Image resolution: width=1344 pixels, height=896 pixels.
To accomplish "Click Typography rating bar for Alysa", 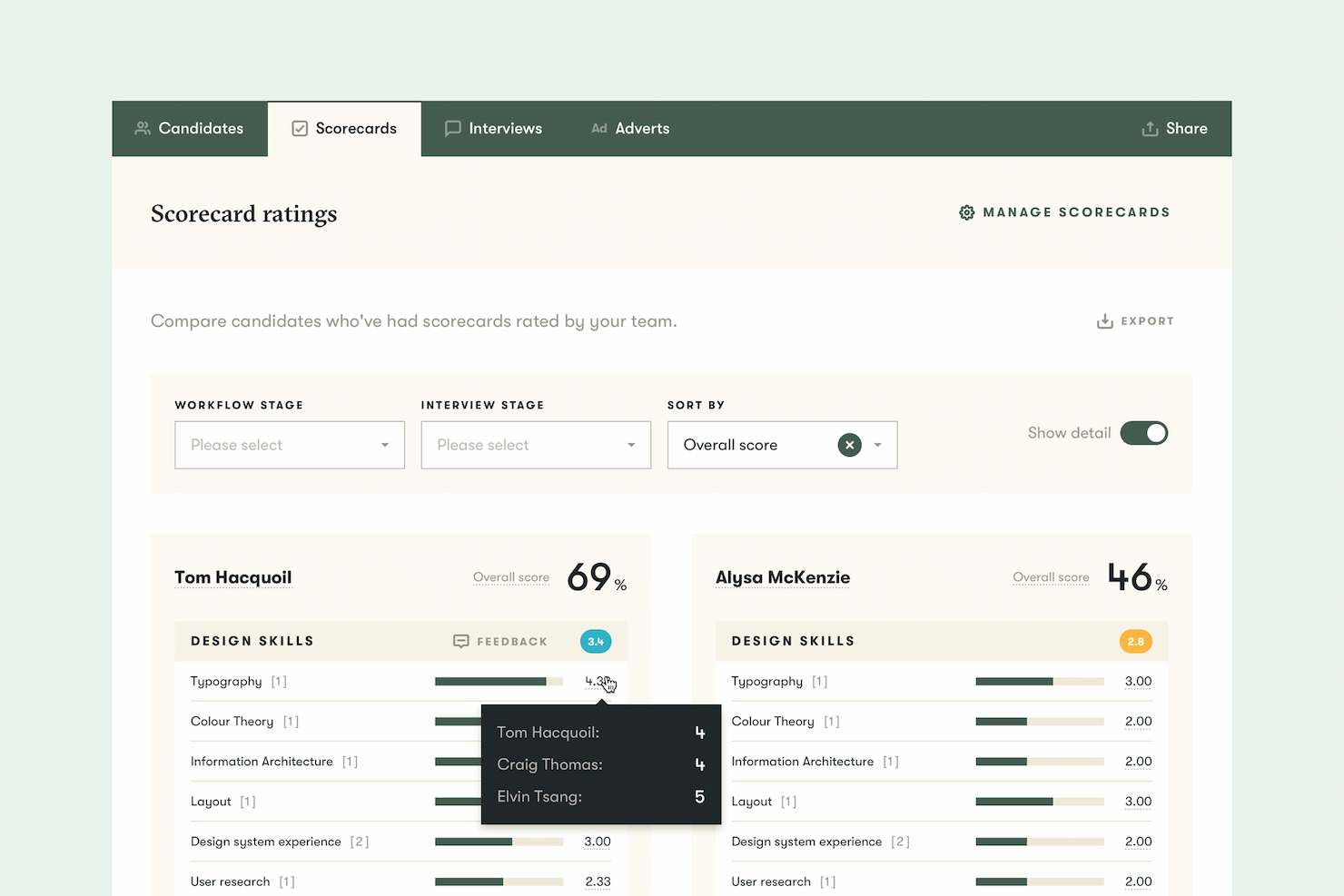I will tap(1038, 681).
